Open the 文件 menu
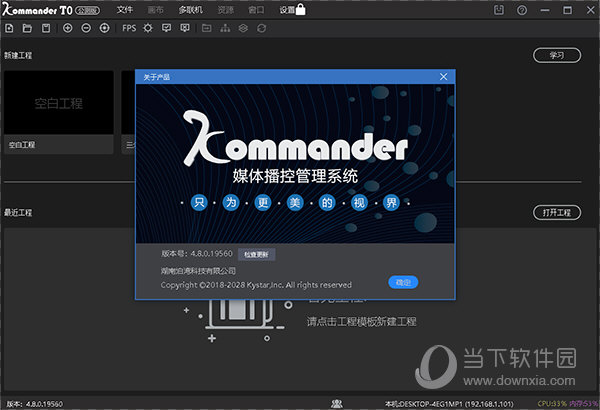Image resolution: width=600 pixels, height=410 pixels. pyautogui.click(x=125, y=10)
